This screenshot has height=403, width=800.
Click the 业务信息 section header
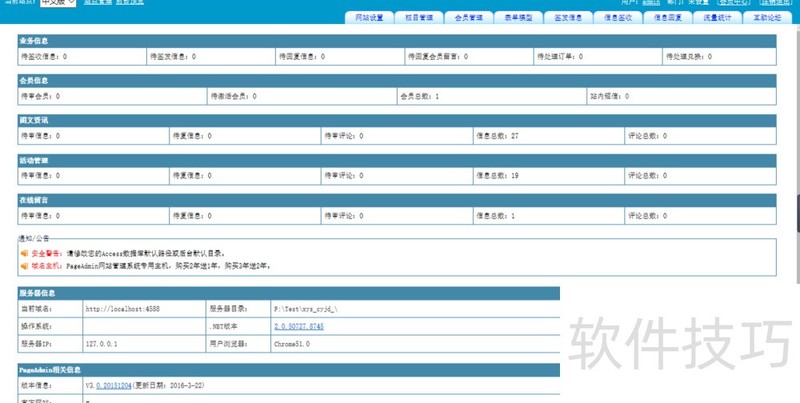tap(34, 41)
